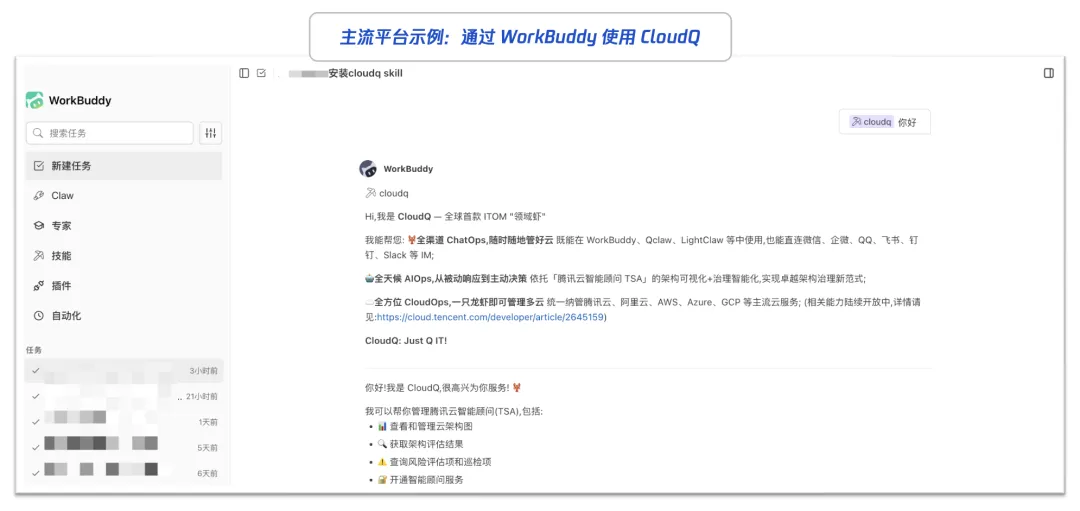Open the Claw menu item

coord(124,196)
